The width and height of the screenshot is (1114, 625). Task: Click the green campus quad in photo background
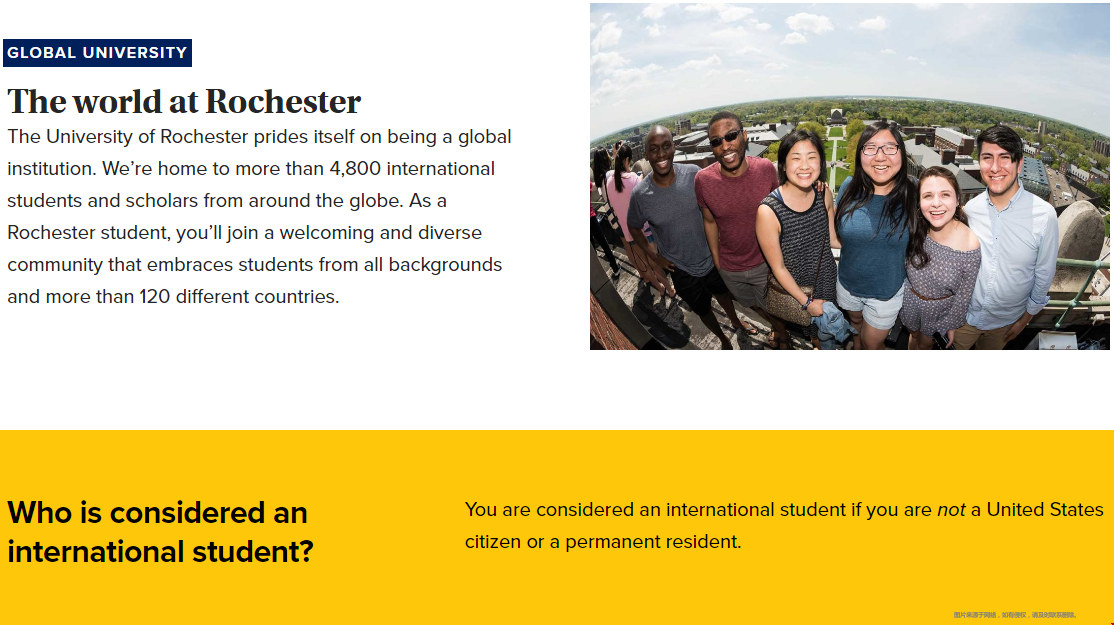tap(835, 150)
